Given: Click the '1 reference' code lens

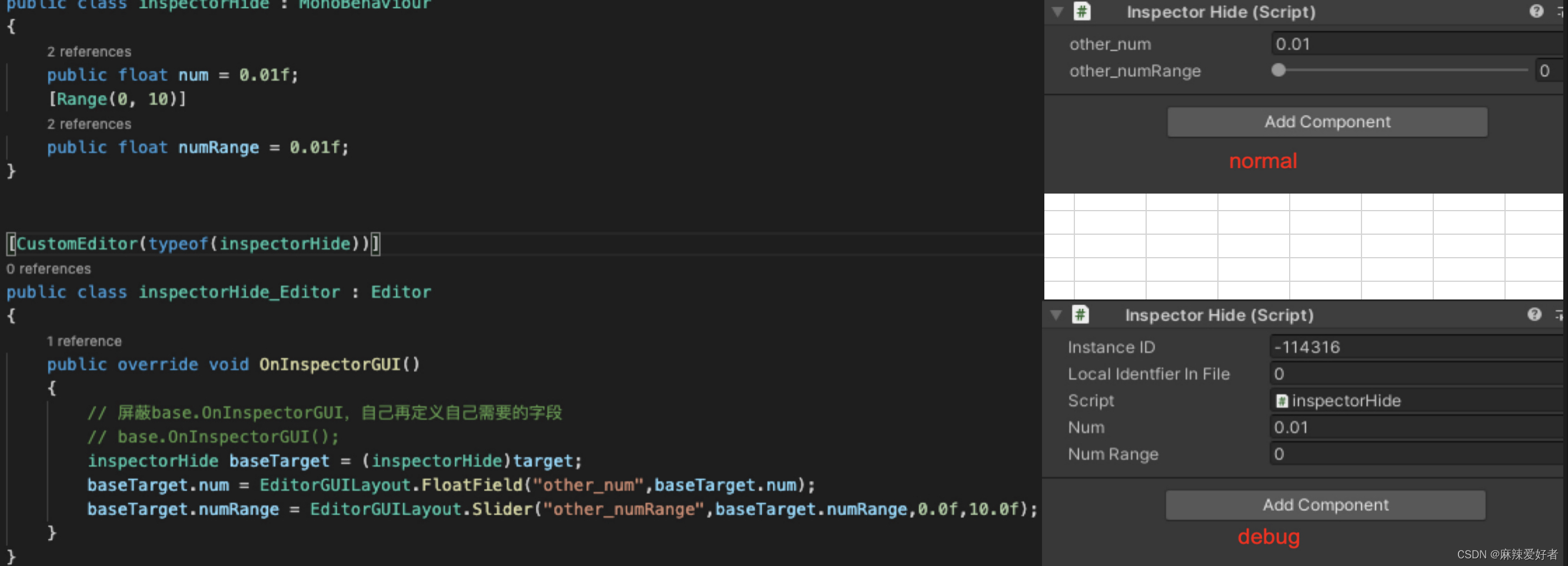Looking at the screenshot, I should coord(84,341).
